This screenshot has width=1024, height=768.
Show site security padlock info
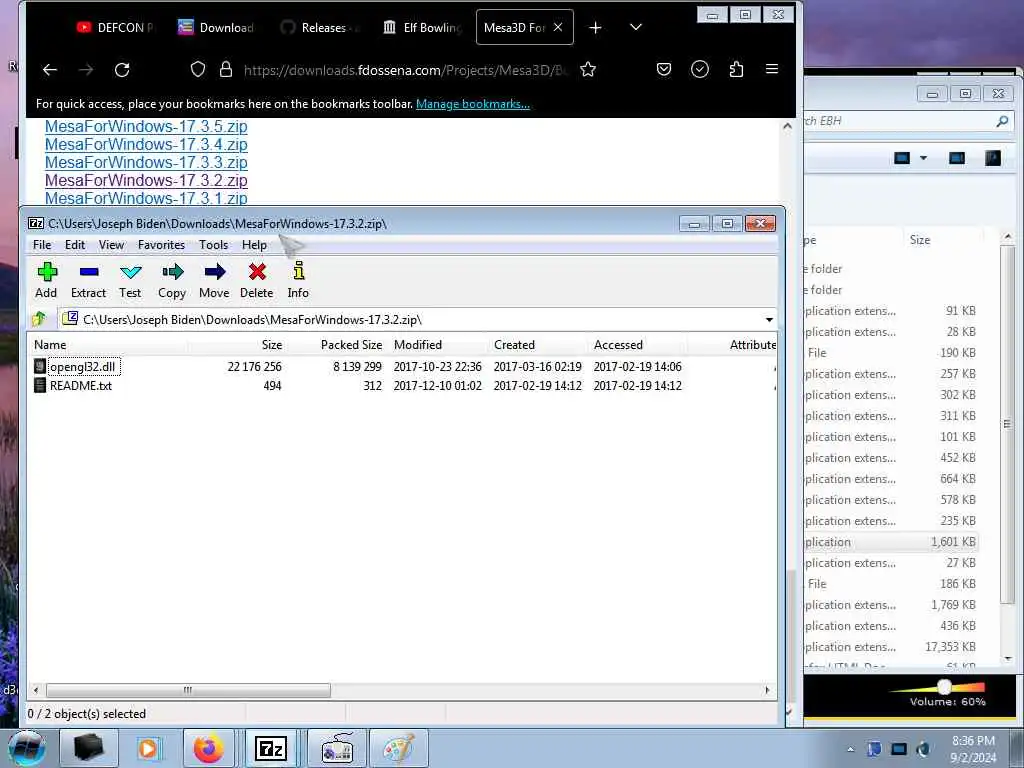point(226,69)
